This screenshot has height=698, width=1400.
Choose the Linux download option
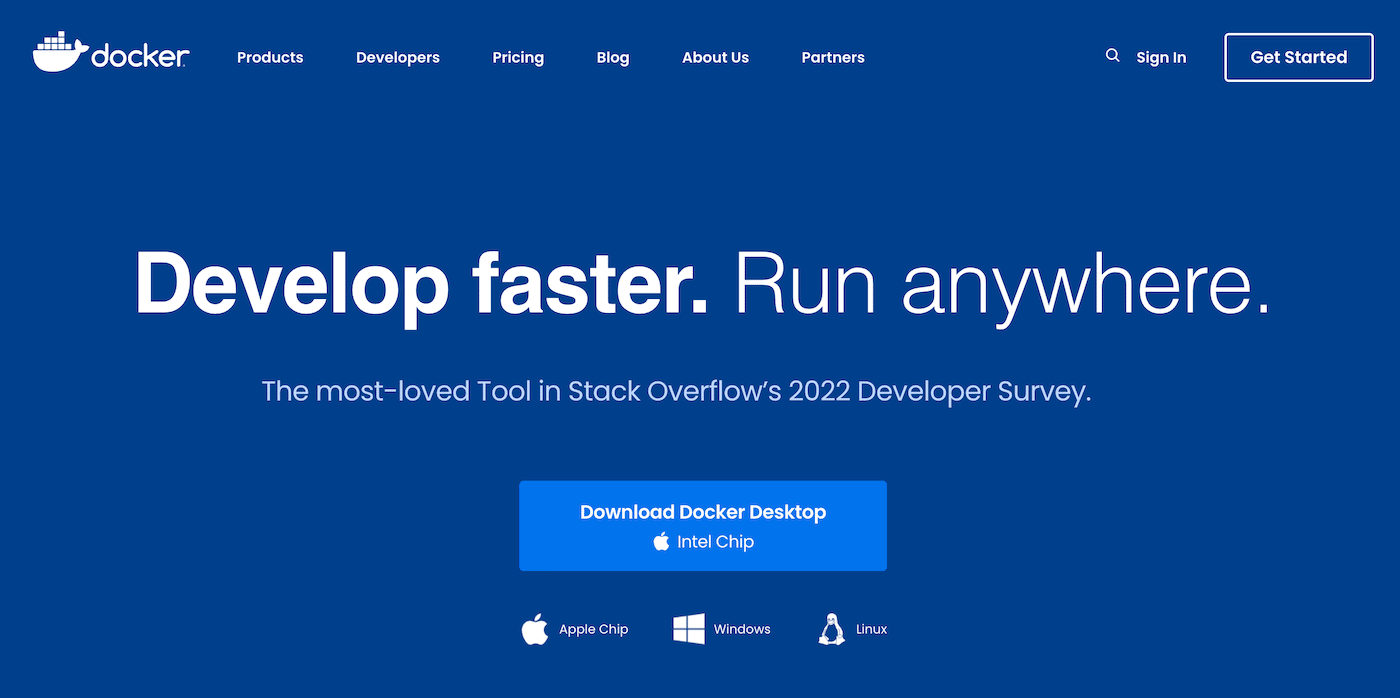tap(871, 629)
